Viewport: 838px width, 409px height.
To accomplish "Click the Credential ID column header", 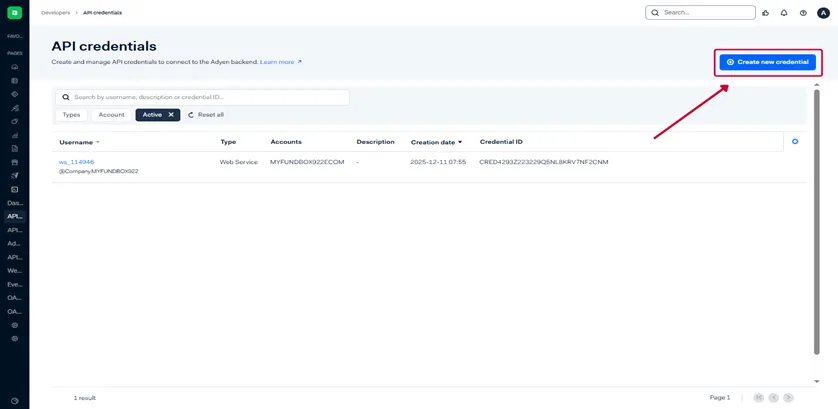I will coord(501,142).
